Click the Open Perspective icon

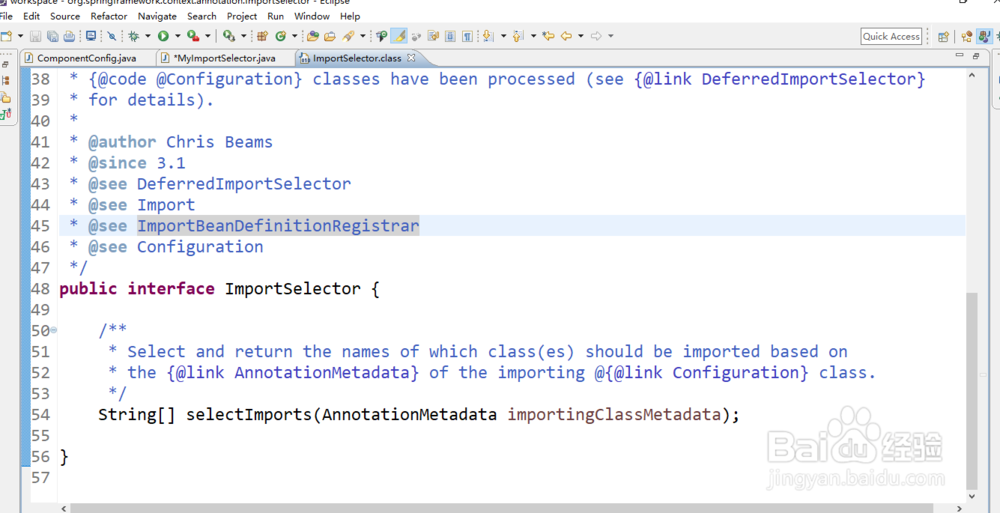[x=943, y=36]
